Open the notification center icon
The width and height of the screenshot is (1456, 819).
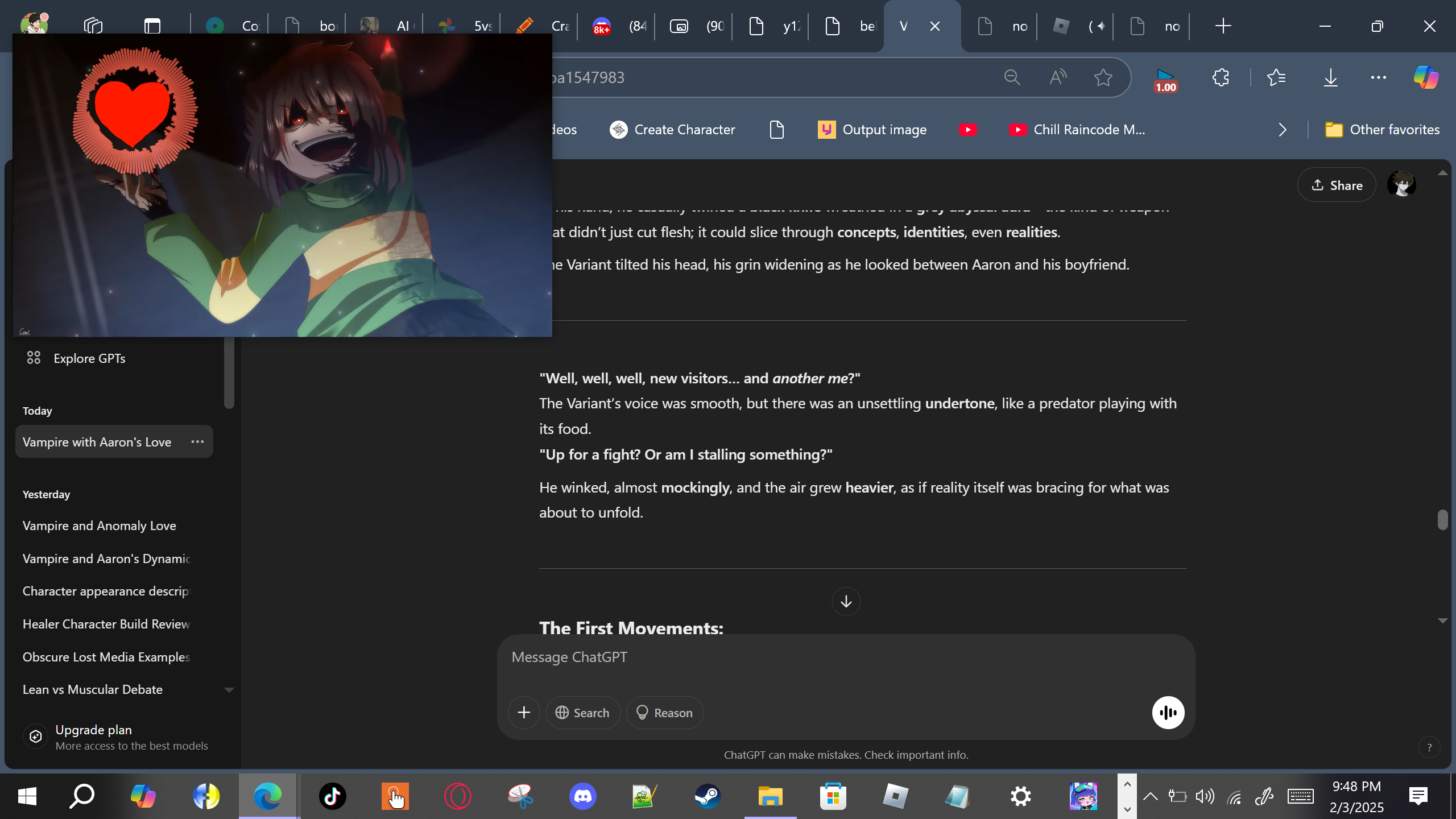click(x=1418, y=796)
